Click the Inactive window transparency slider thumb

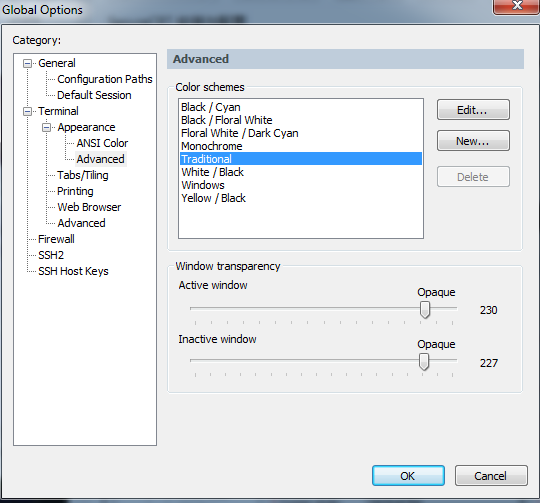tap(424, 361)
